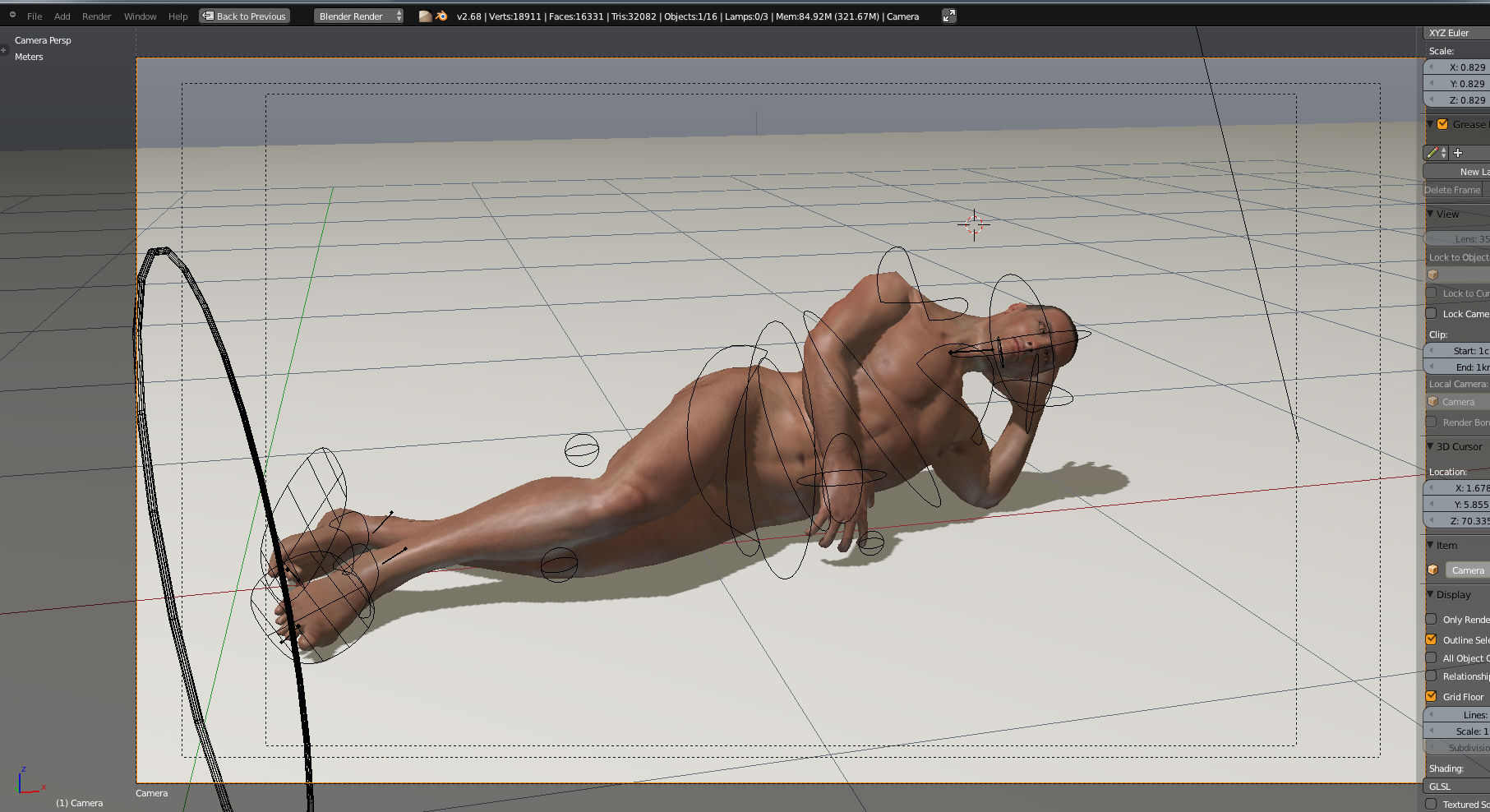Click the cube icon under Lock to Object
Image resolution: width=1490 pixels, height=812 pixels.
1433,275
